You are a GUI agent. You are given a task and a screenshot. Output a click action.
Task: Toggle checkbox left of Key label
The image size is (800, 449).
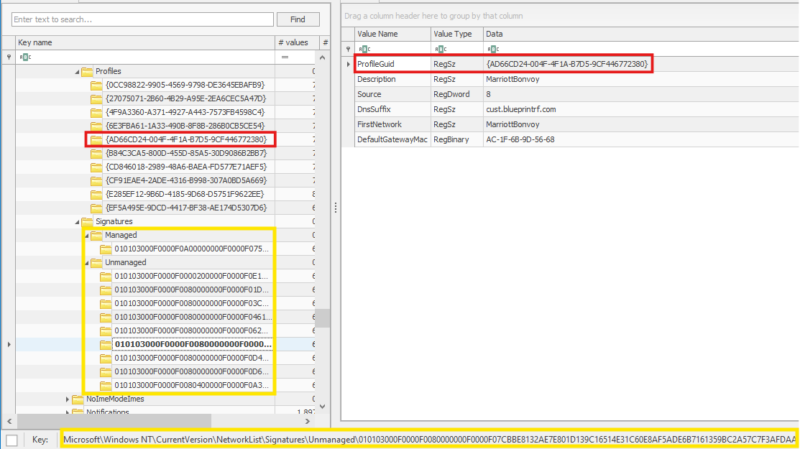click(x=12, y=439)
